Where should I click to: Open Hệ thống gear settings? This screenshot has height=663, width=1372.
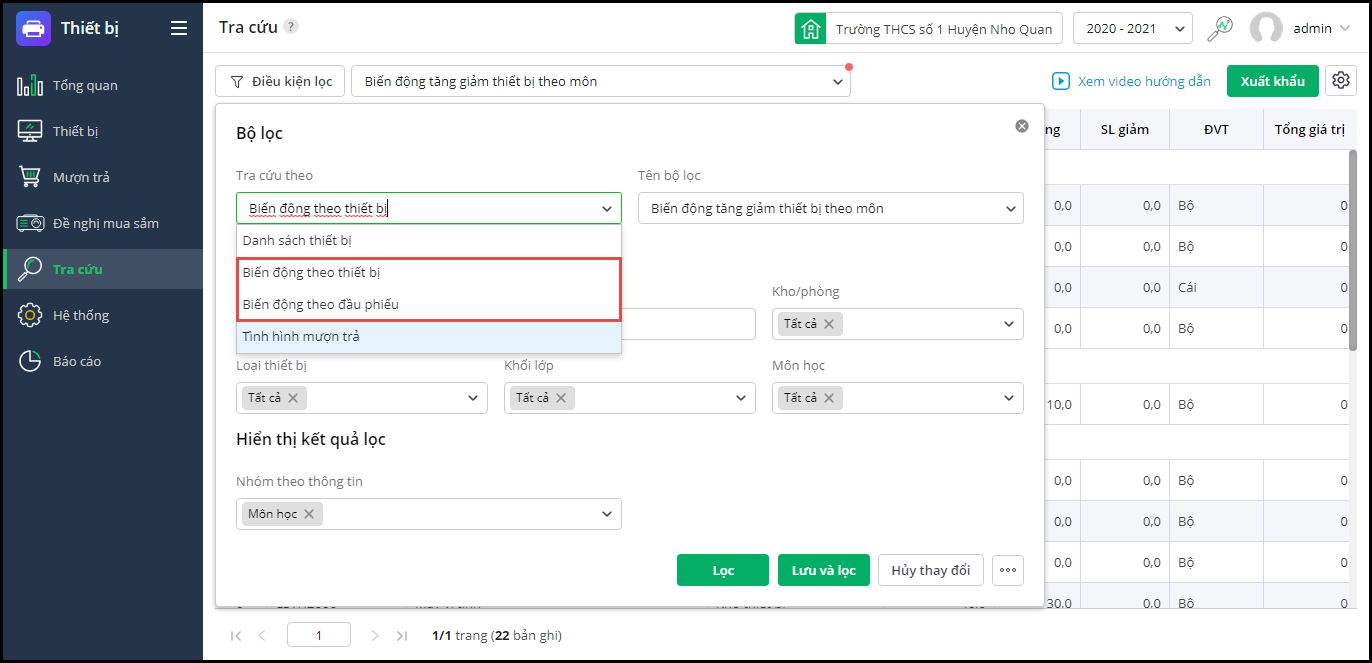coord(80,315)
